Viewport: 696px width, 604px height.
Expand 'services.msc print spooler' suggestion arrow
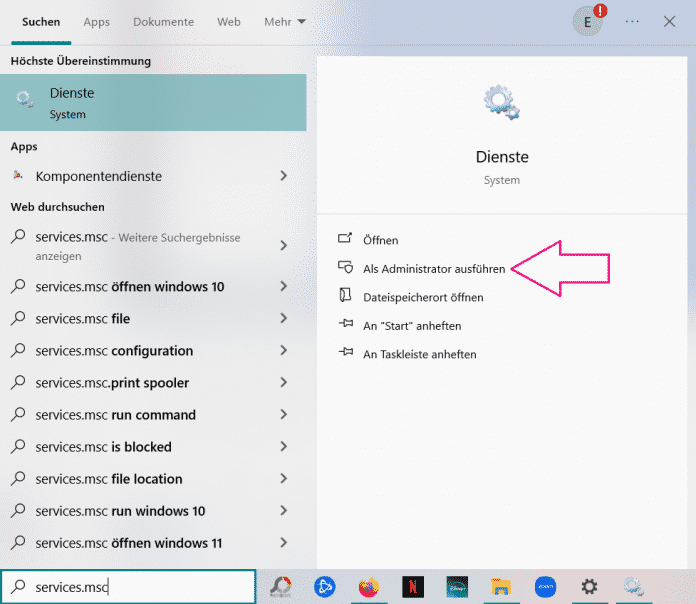284,383
